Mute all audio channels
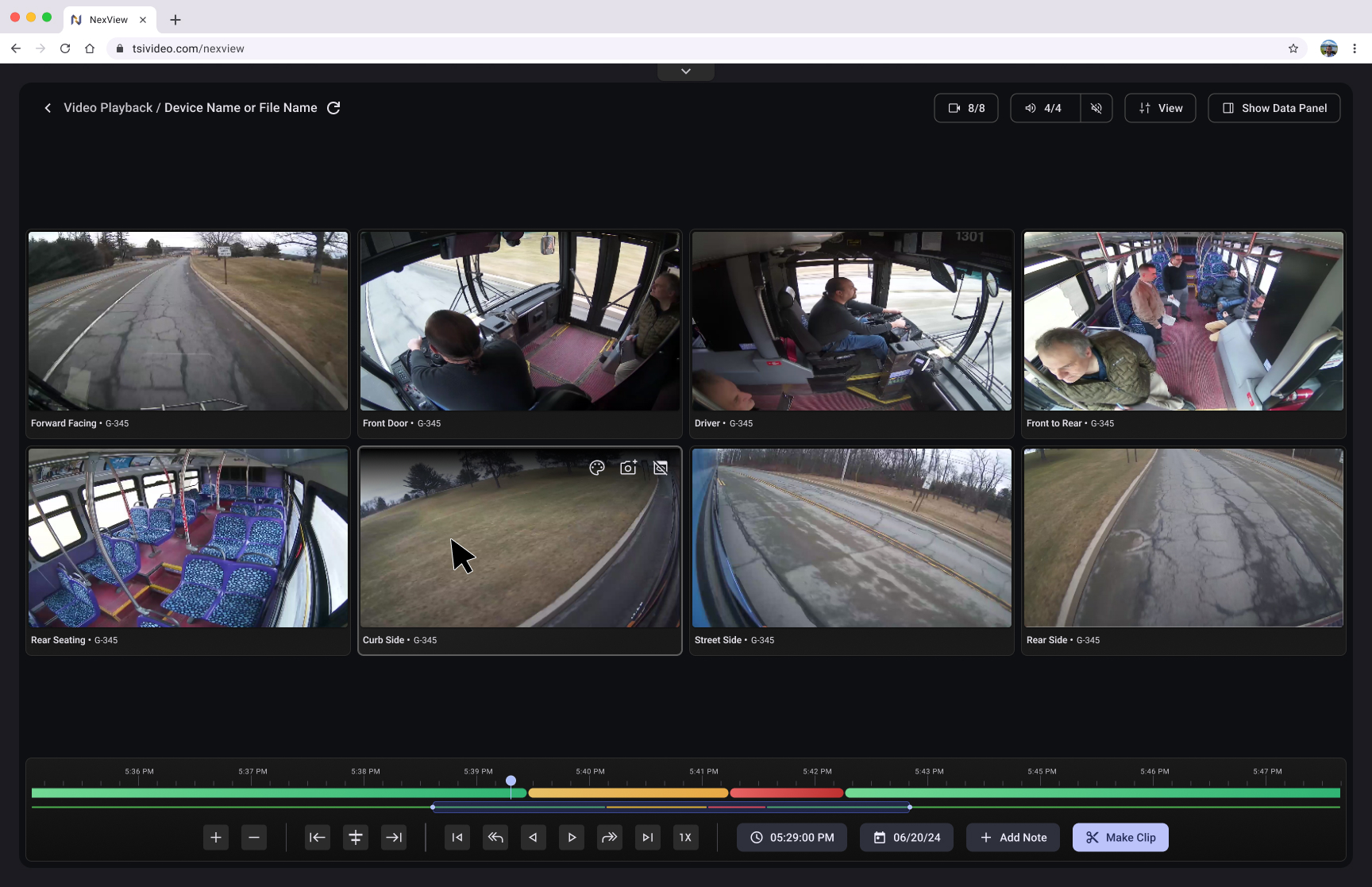The image size is (1372, 887). coord(1096,108)
